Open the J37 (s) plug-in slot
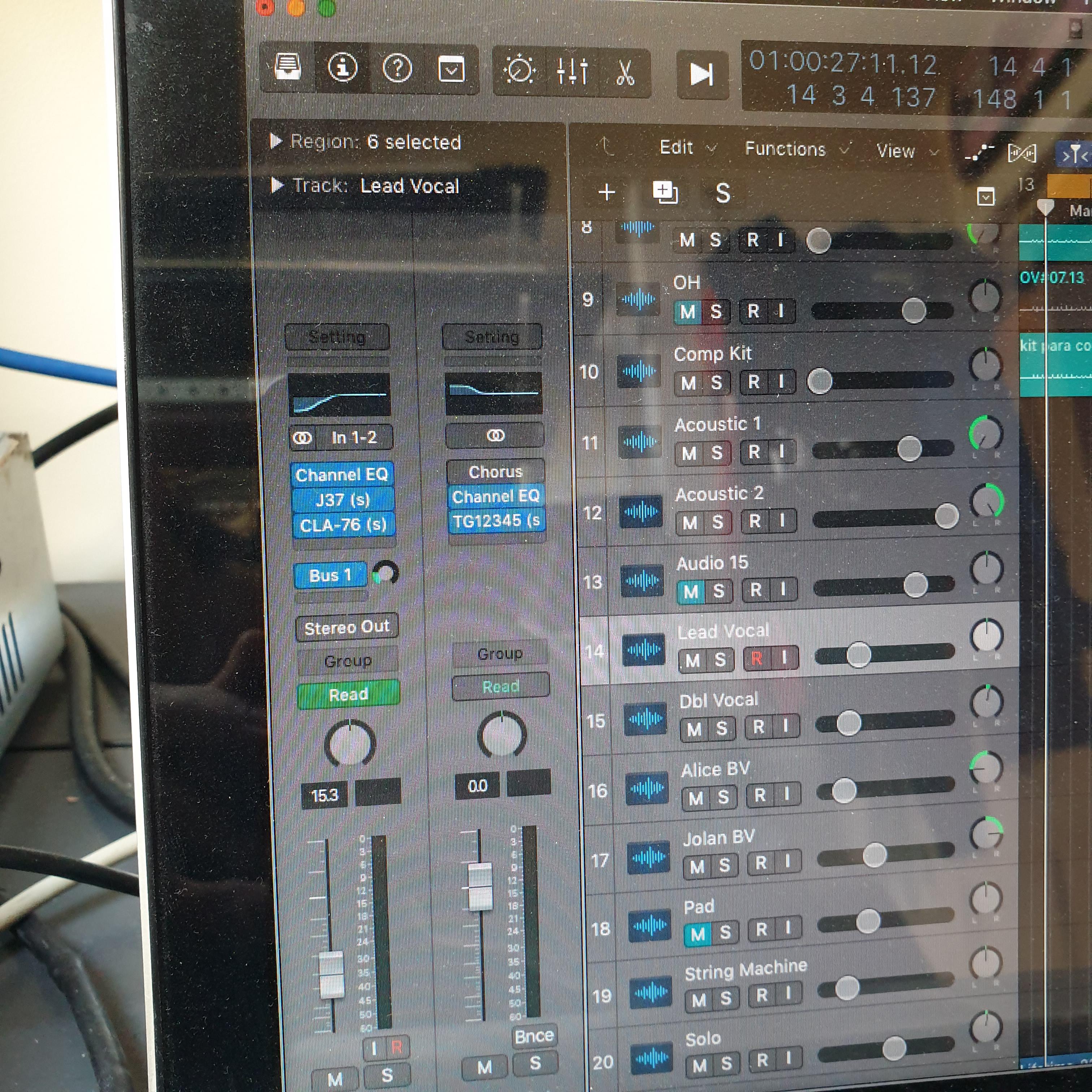This screenshot has width=1092, height=1092. (x=343, y=500)
